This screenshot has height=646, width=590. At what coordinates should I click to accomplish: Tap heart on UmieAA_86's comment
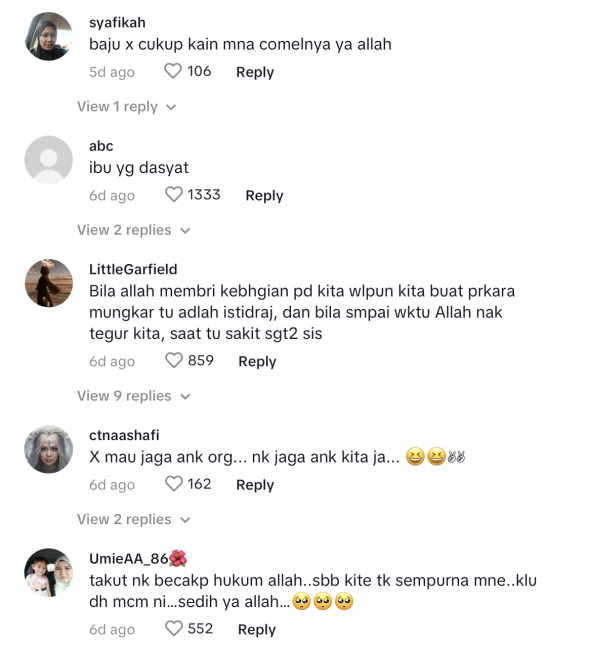173,629
